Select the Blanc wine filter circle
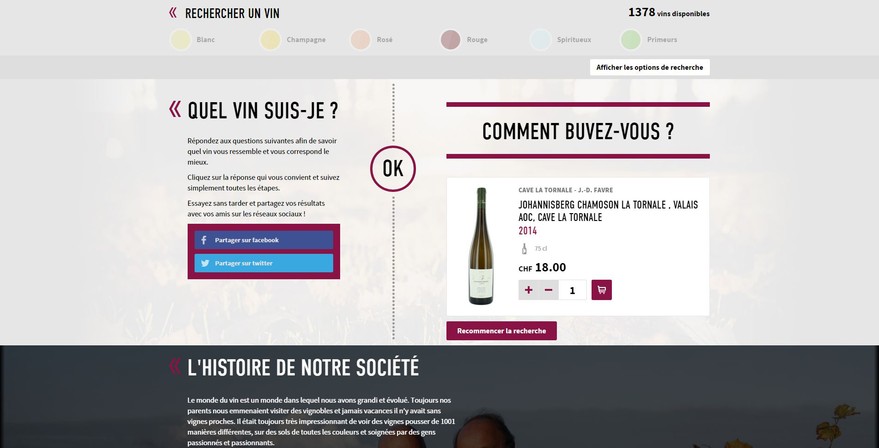 [181, 40]
